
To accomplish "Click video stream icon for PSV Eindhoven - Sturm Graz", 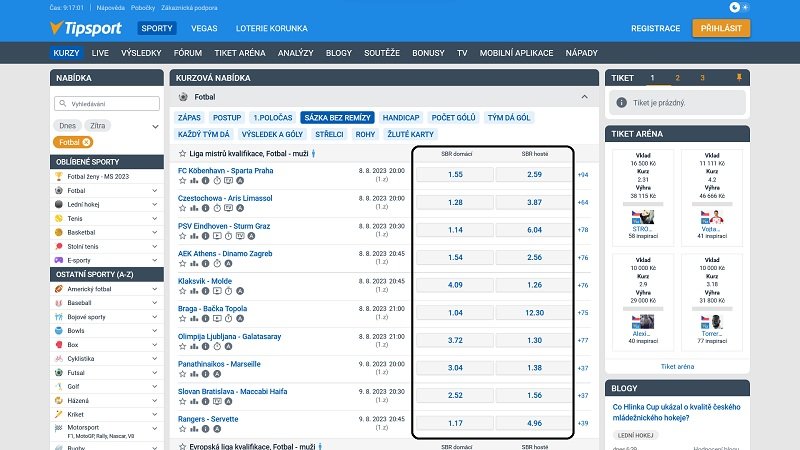I will [x=217, y=236].
